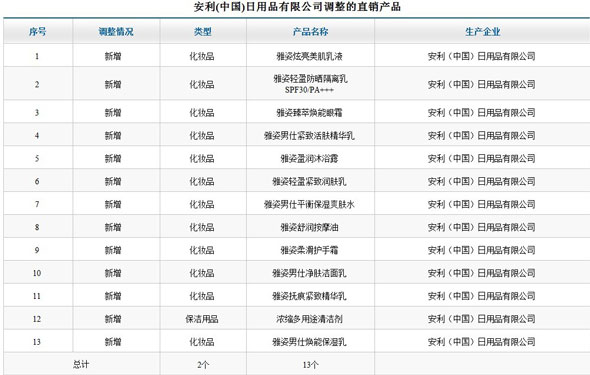Select product name 雅姿舒润按摩油
This screenshot has height=375, width=590.
[x=309, y=227]
